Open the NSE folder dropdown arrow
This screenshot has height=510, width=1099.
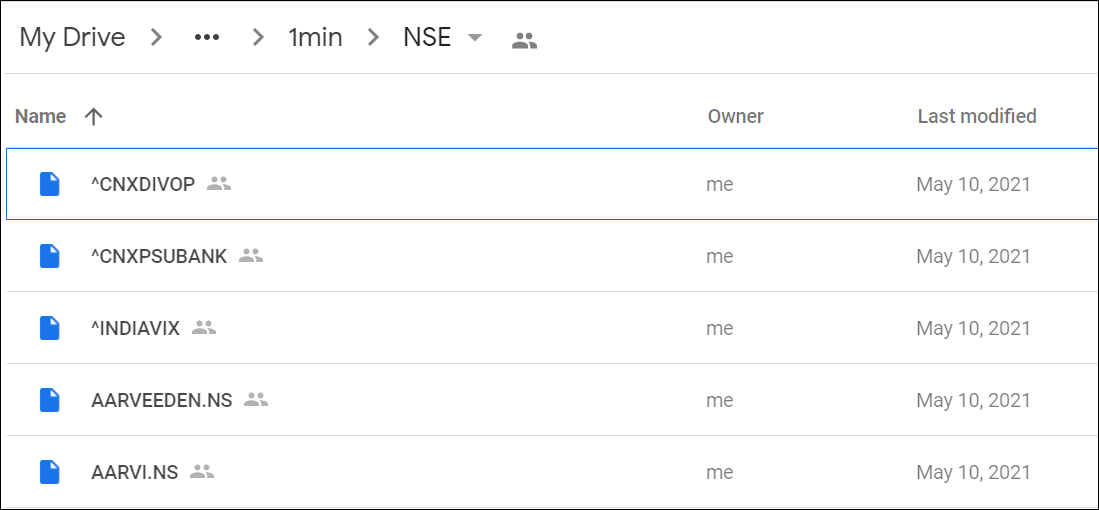pos(475,38)
